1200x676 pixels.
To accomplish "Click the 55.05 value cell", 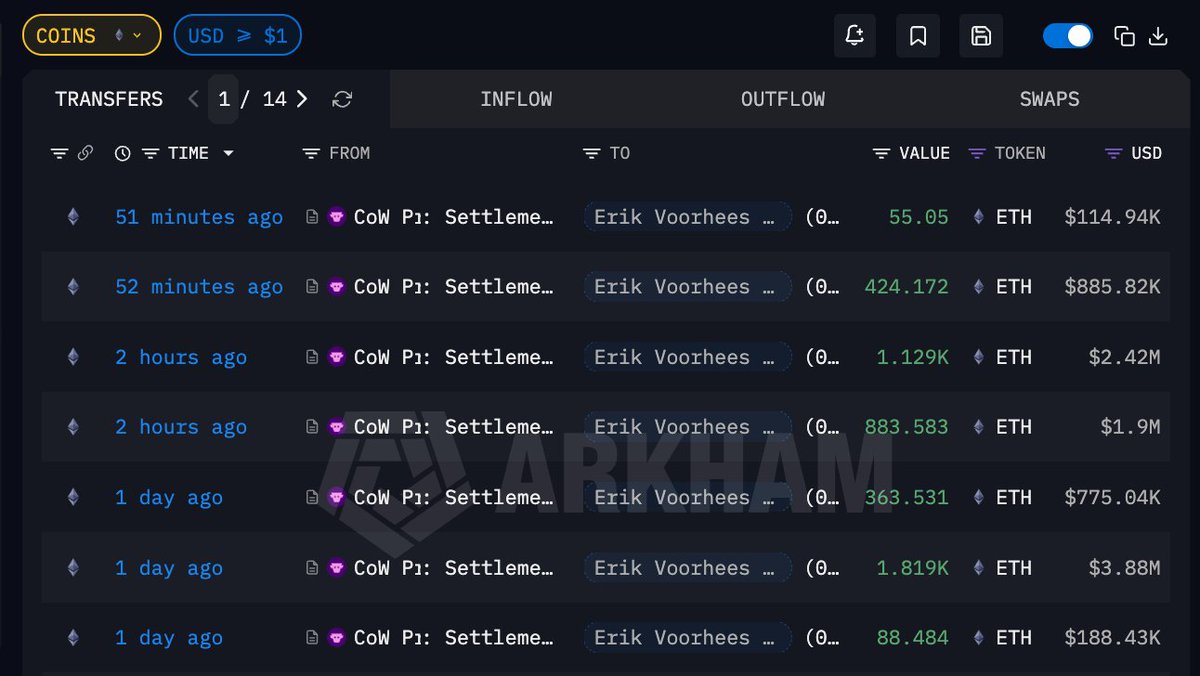I will 918,217.
